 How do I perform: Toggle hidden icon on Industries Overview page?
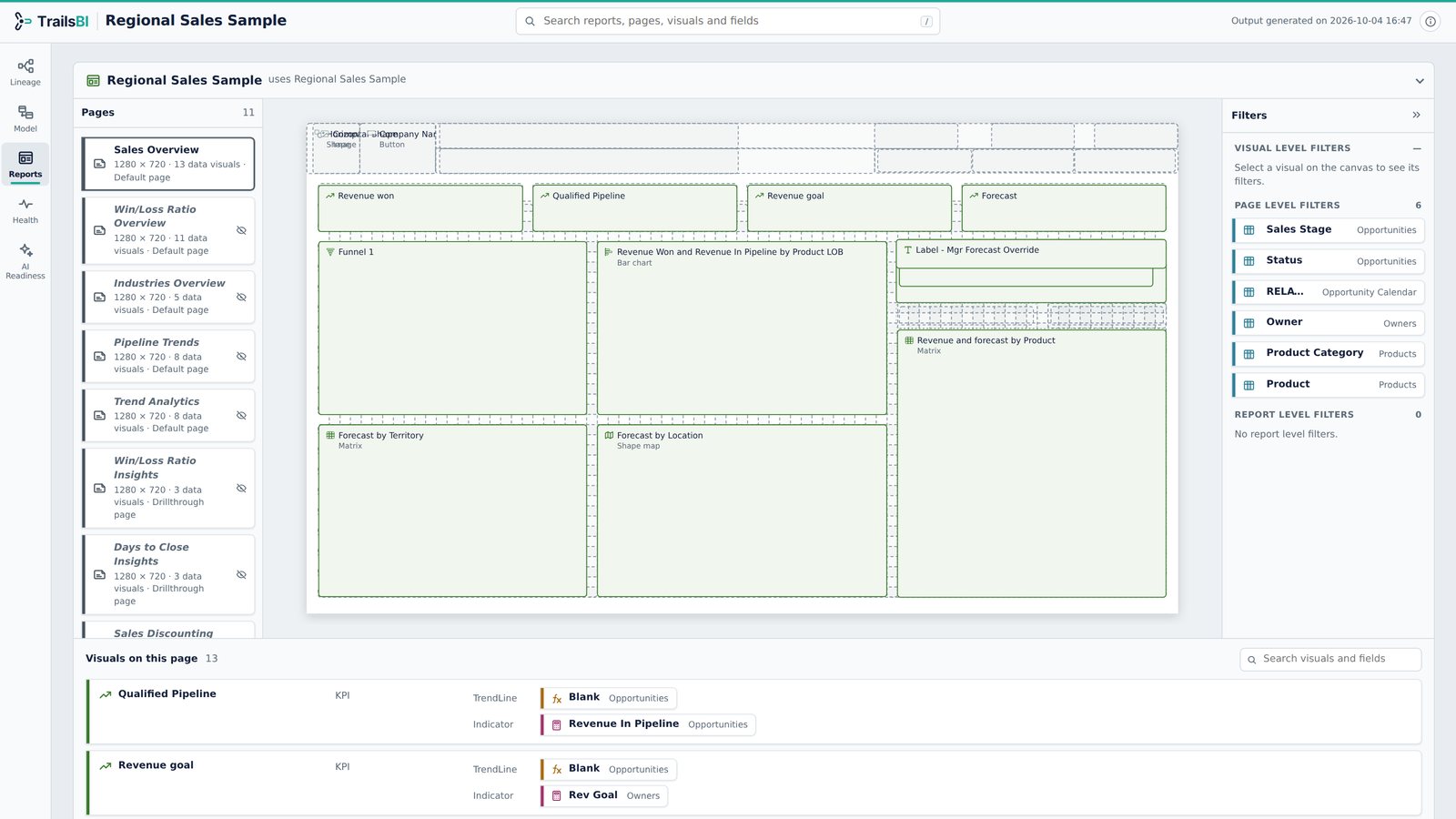tap(241, 297)
